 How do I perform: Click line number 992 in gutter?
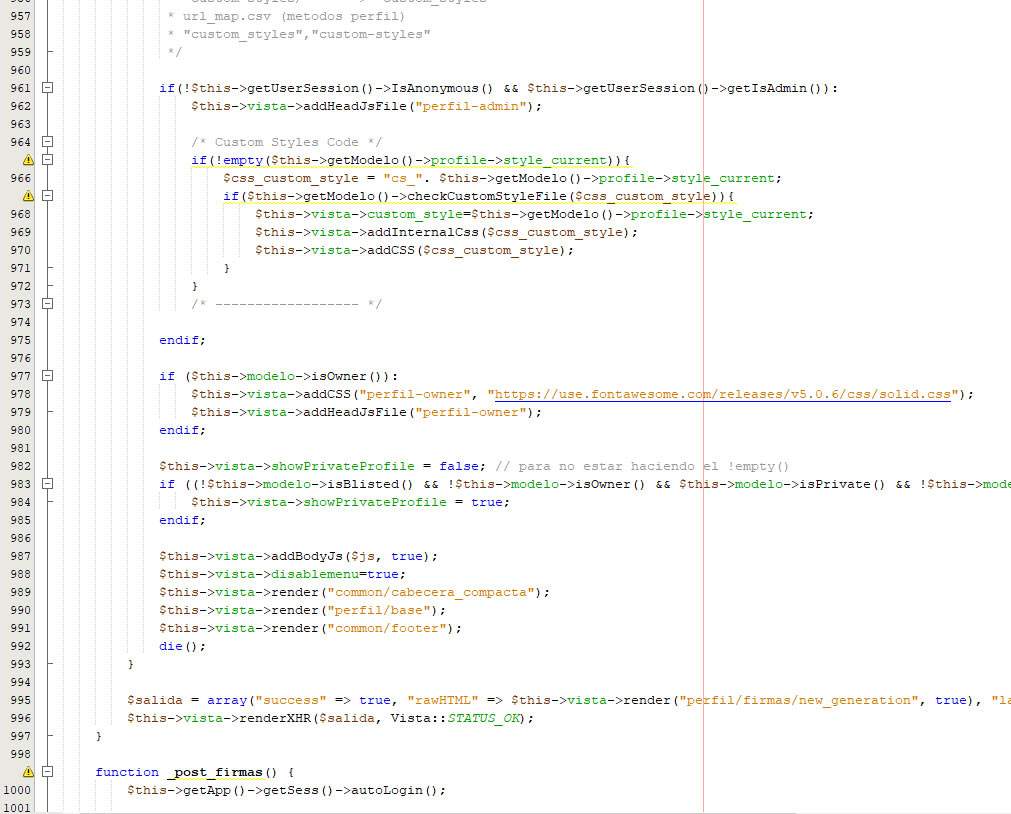pos(20,646)
